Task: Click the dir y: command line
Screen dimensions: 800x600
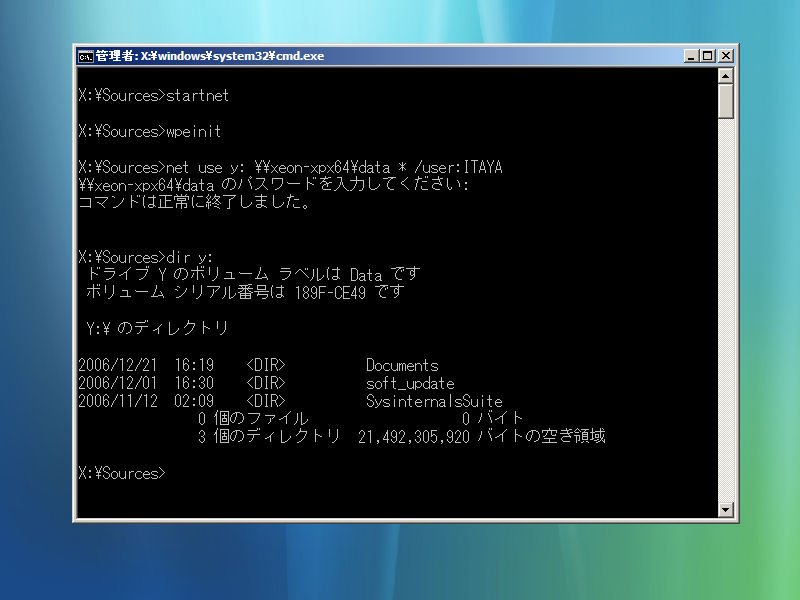Action: click(145, 257)
